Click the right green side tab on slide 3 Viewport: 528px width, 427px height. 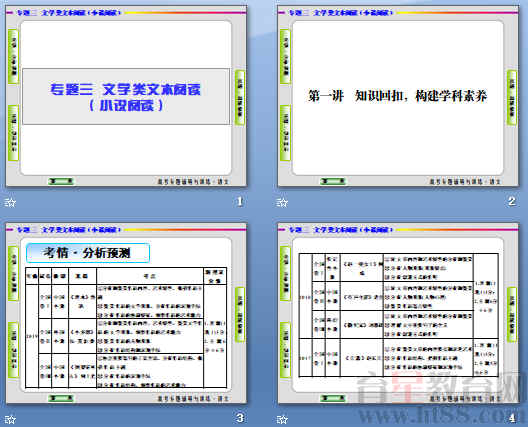pos(240,315)
